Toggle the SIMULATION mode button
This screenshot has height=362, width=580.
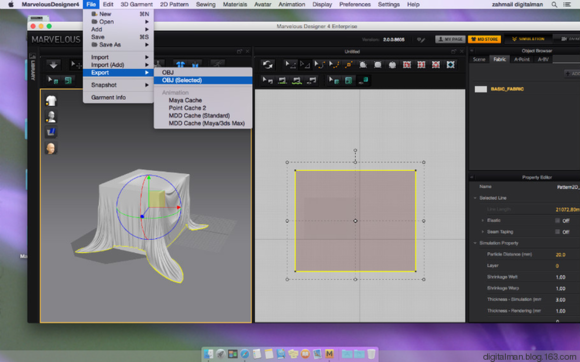pos(528,39)
